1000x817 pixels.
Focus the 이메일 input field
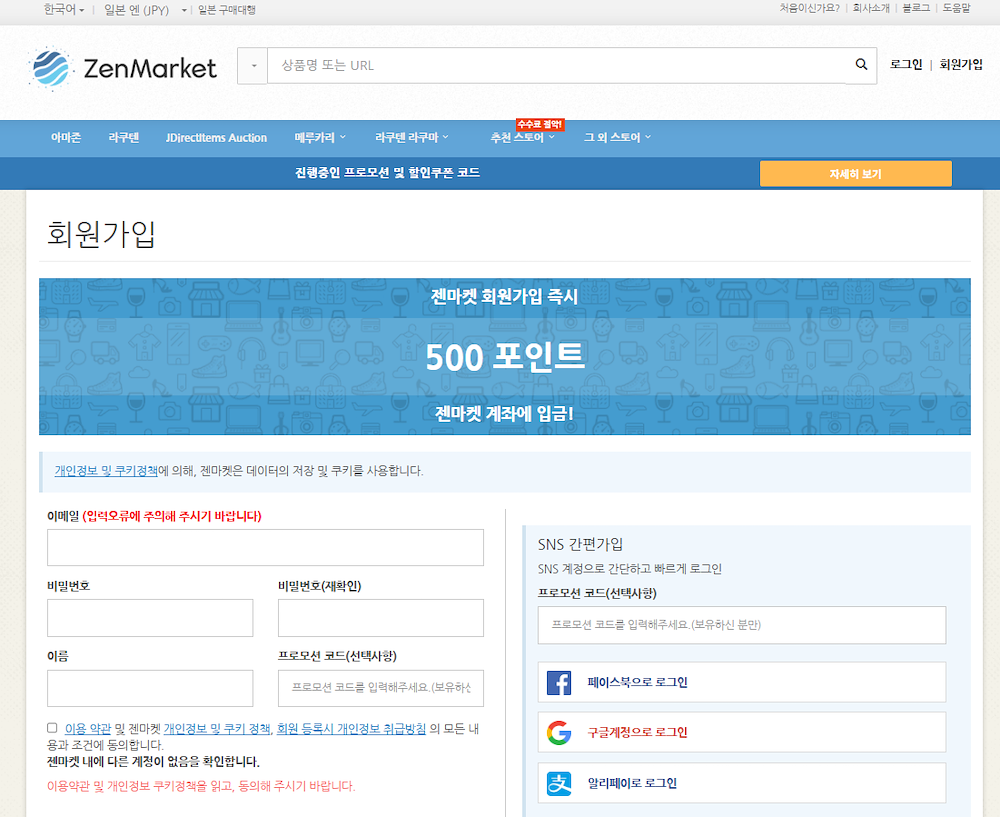point(265,547)
